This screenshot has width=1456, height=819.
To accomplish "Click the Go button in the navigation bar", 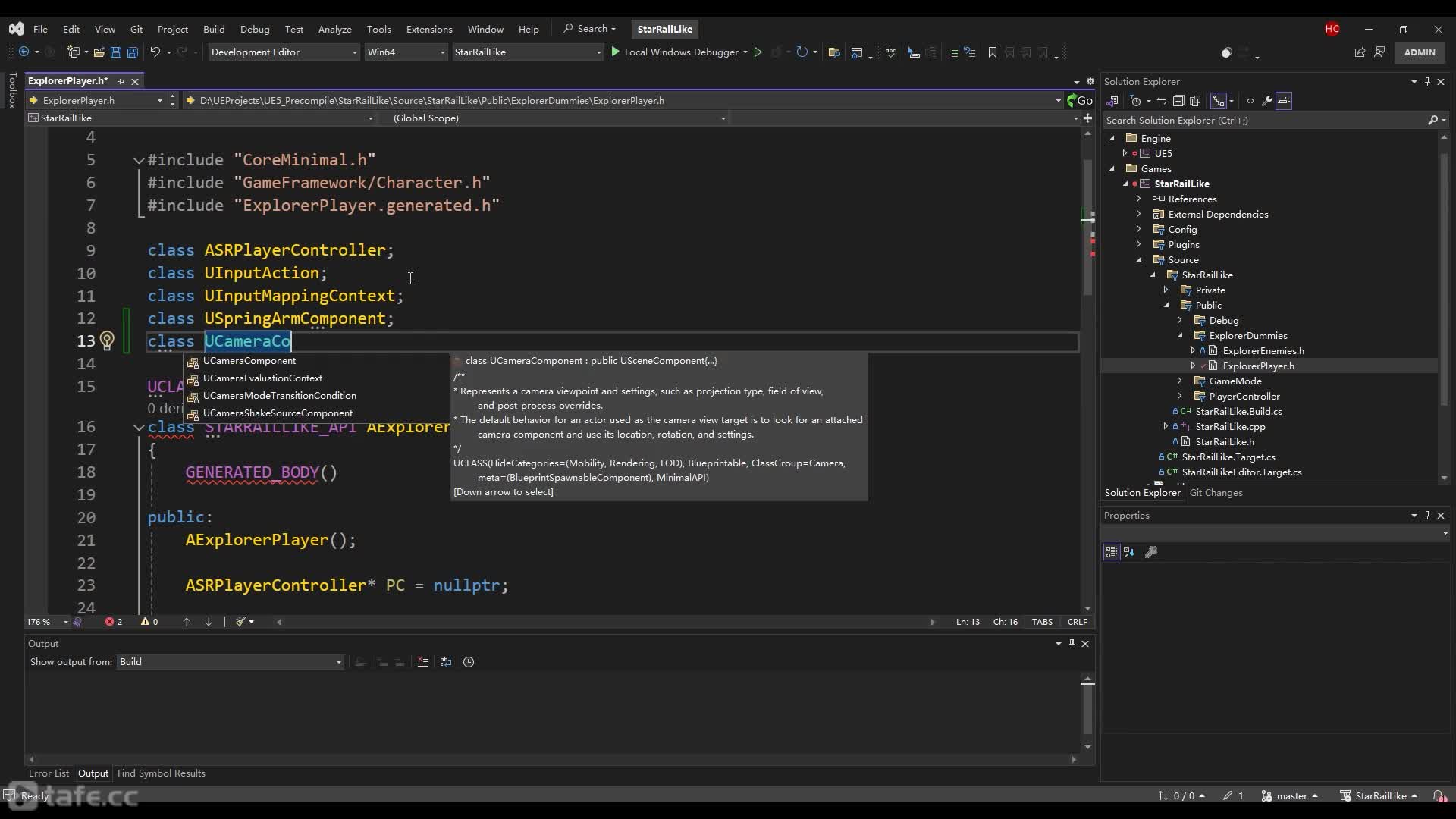I will pyautogui.click(x=1080, y=100).
